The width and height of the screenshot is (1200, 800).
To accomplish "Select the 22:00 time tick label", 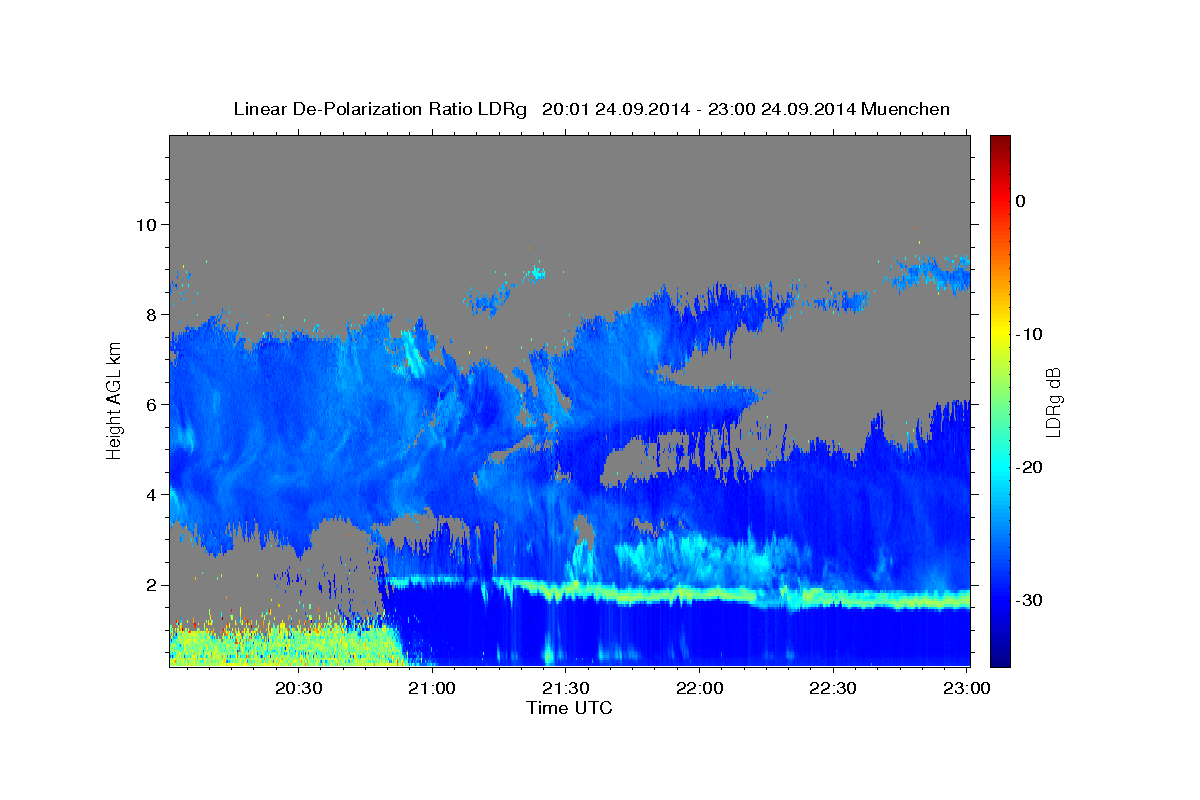I will point(700,688).
